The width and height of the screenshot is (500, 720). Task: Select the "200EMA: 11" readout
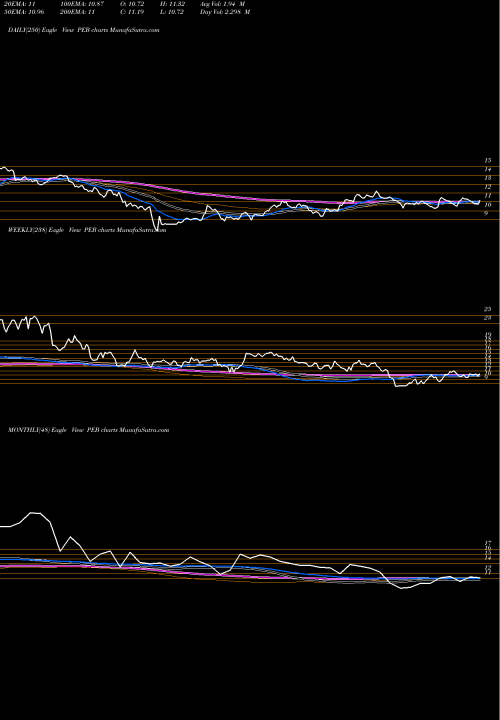(x=80, y=12)
